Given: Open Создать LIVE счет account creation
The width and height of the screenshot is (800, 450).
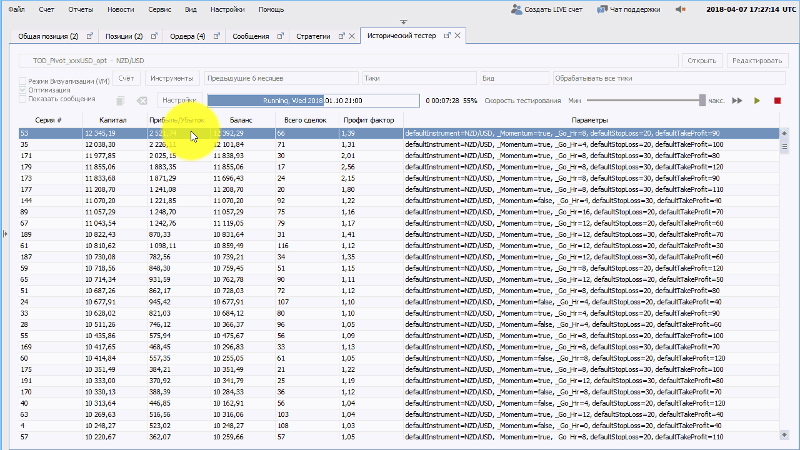Looking at the screenshot, I should (x=546, y=9).
